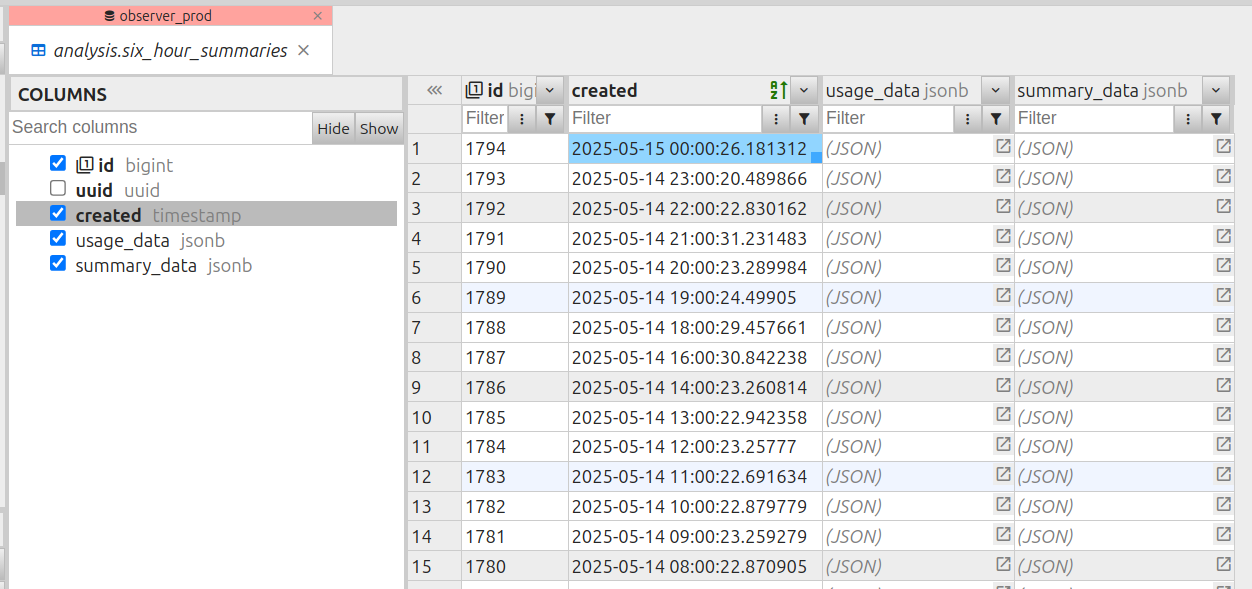Viewport: 1252px width, 589px height.
Task: Uncheck the usage_data column checkbox
Action: pyautogui.click(x=58, y=239)
